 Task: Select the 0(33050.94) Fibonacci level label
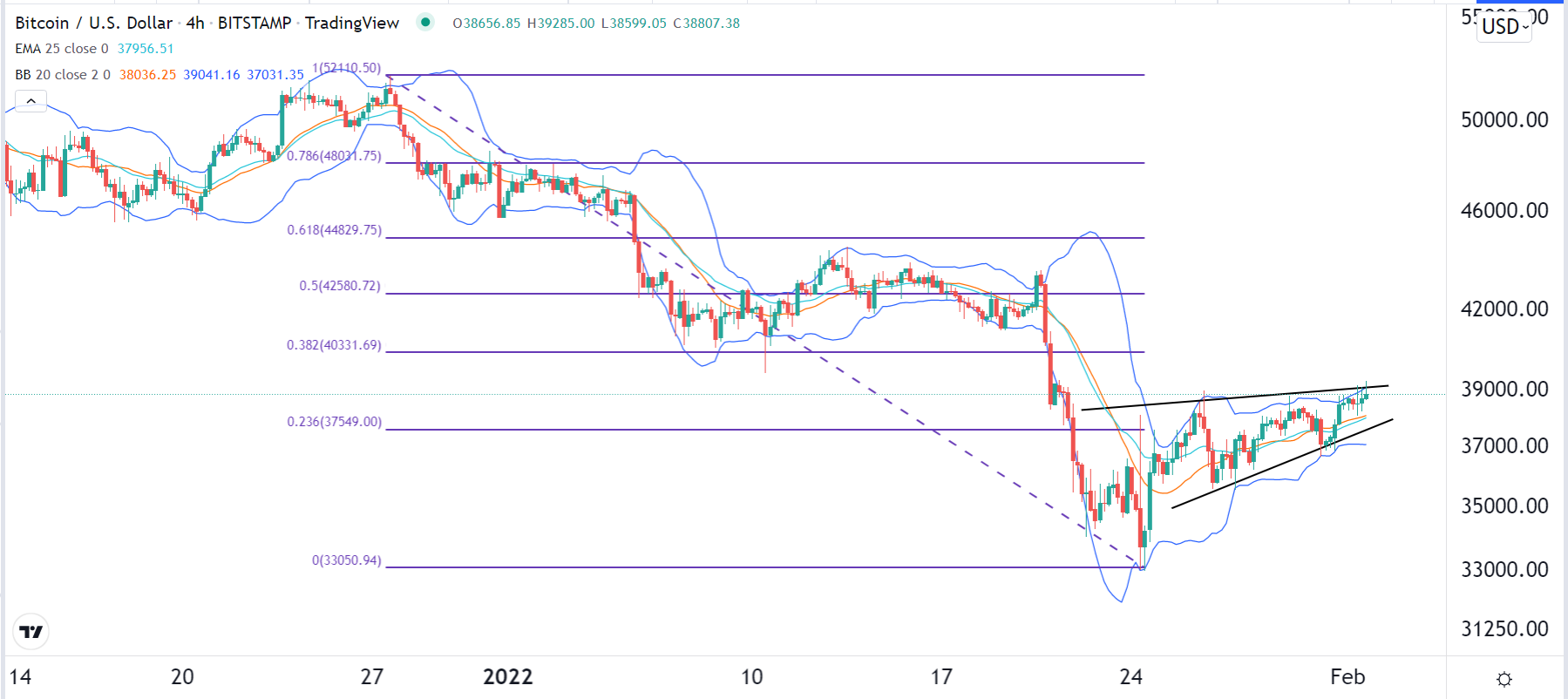(347, 560)
